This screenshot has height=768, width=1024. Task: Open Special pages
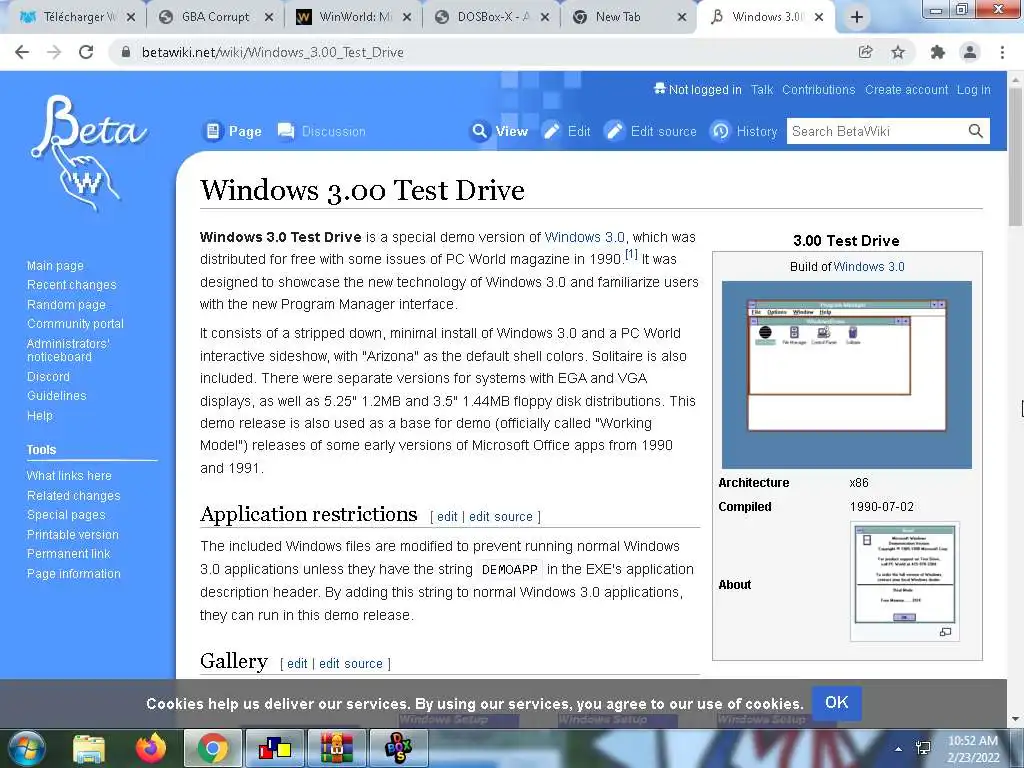[x=66, y=515]
